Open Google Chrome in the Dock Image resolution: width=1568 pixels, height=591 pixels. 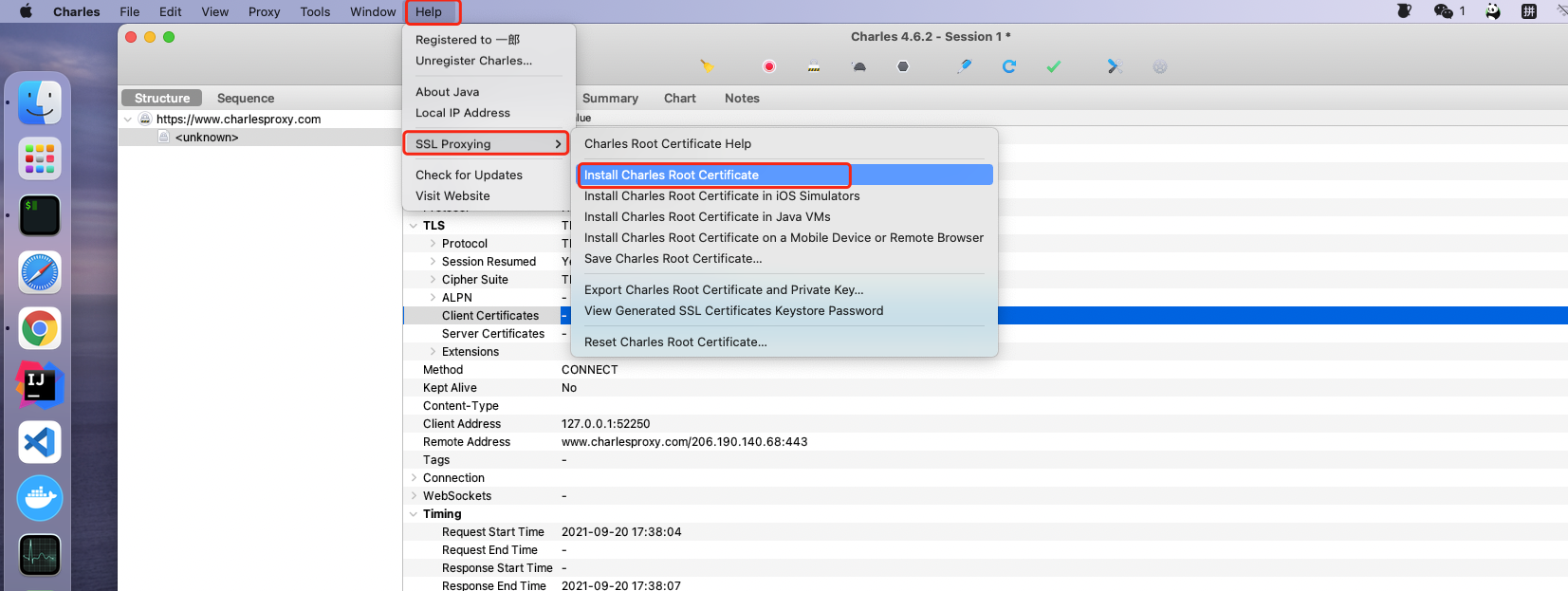pos(40,328)
